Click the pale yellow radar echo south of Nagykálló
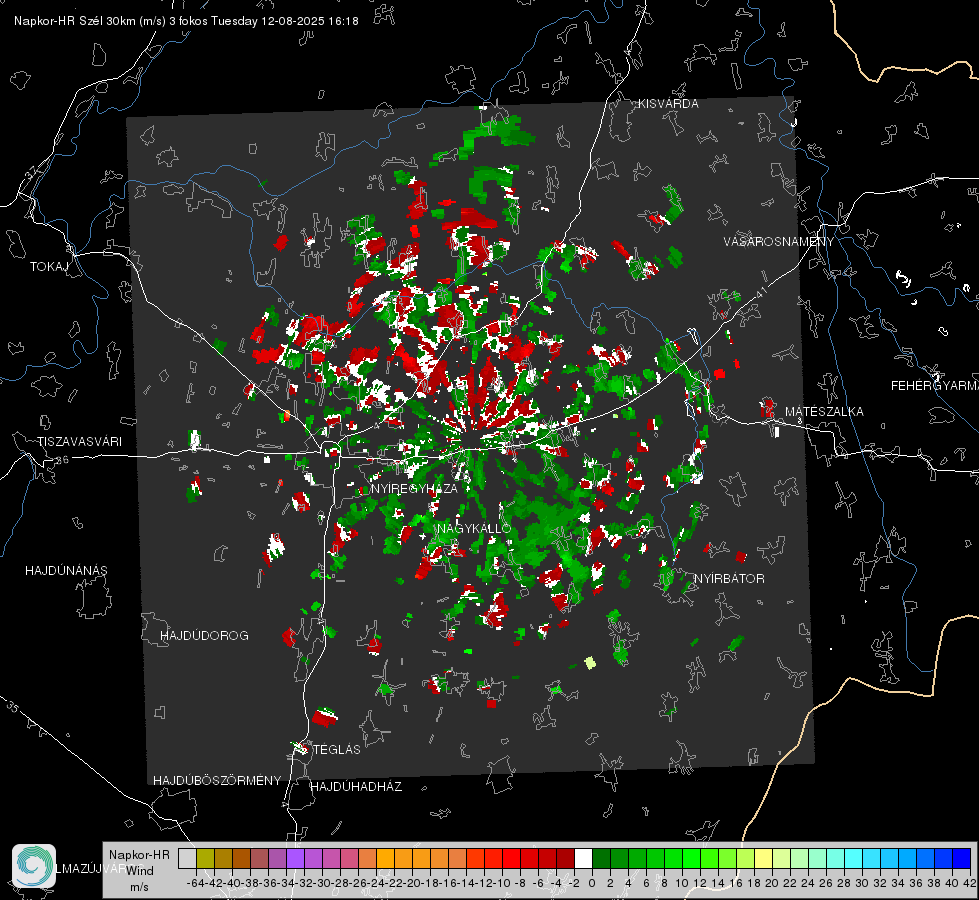The width and height of the screenshot is (979, 900). [x=590, y=663]
